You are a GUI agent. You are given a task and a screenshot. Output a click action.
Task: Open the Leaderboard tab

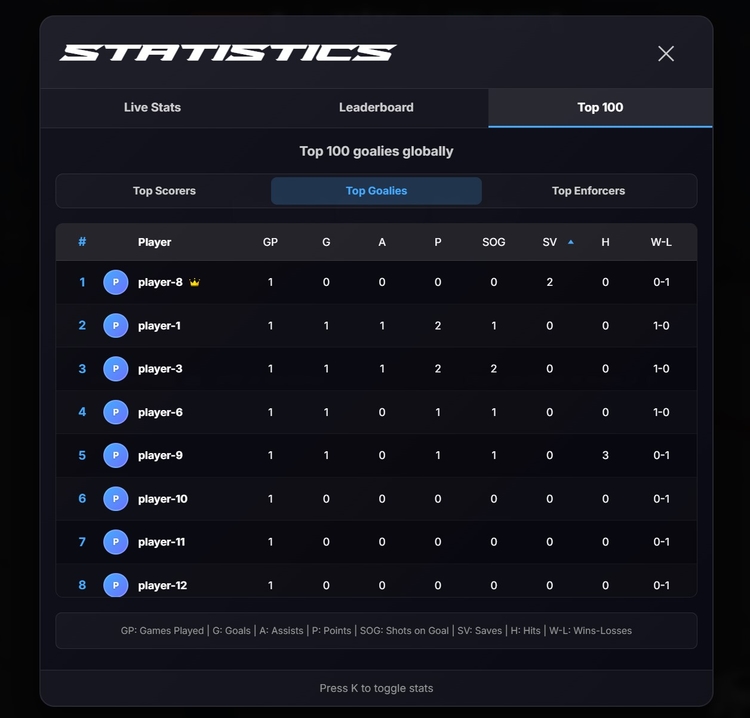(x=376, y=107)
